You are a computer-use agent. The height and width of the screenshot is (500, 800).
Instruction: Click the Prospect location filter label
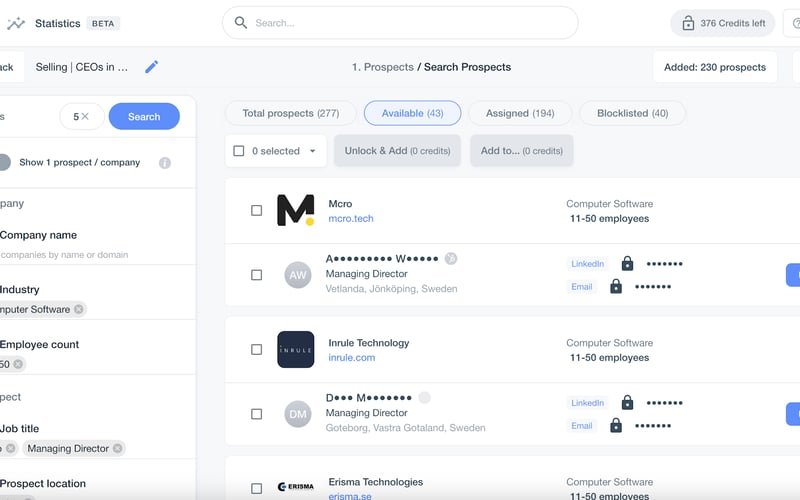(43, 483)
